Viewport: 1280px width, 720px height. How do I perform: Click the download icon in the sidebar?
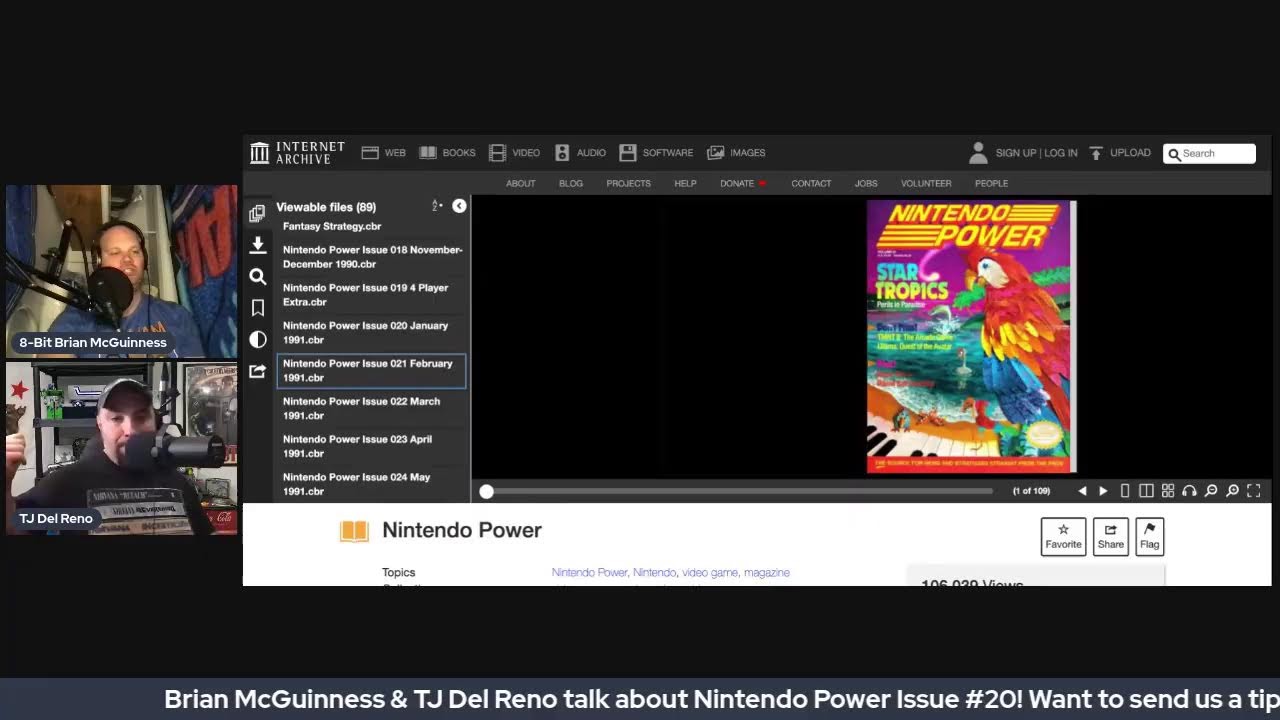point(257,245)
